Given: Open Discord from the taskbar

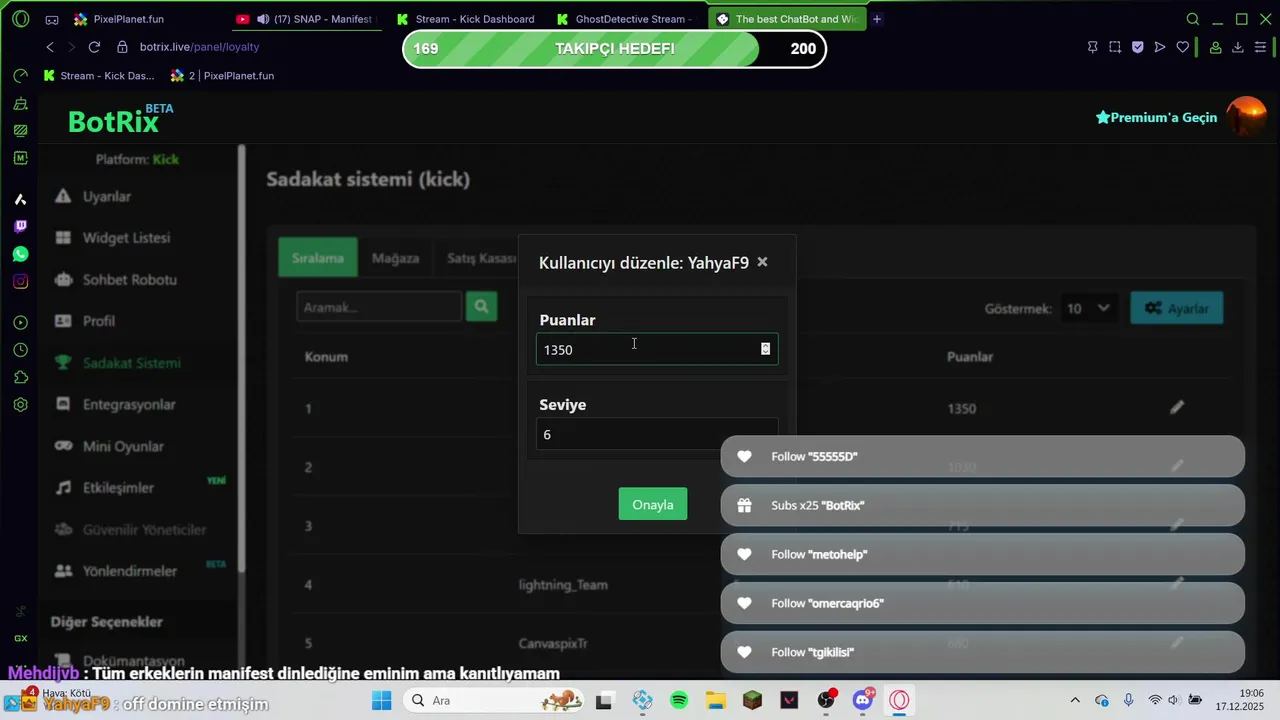Looking at the screenshot, I should coord(863,700).
